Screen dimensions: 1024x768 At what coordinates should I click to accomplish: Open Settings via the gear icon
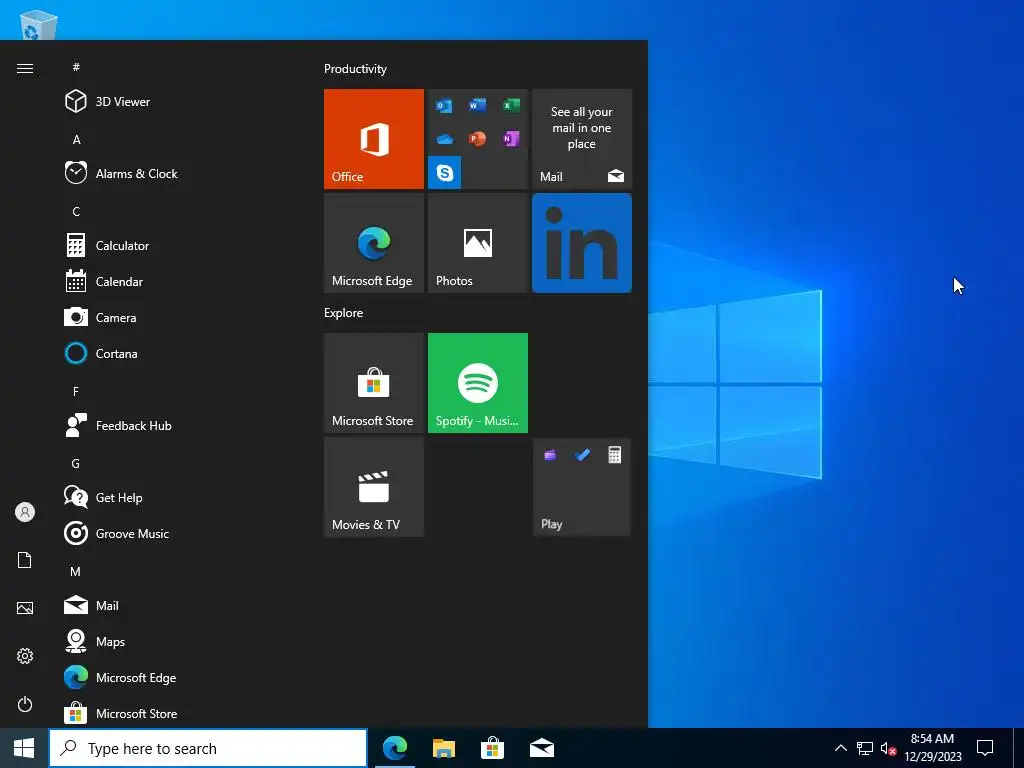pyautogui.click(x=25, y=656)
